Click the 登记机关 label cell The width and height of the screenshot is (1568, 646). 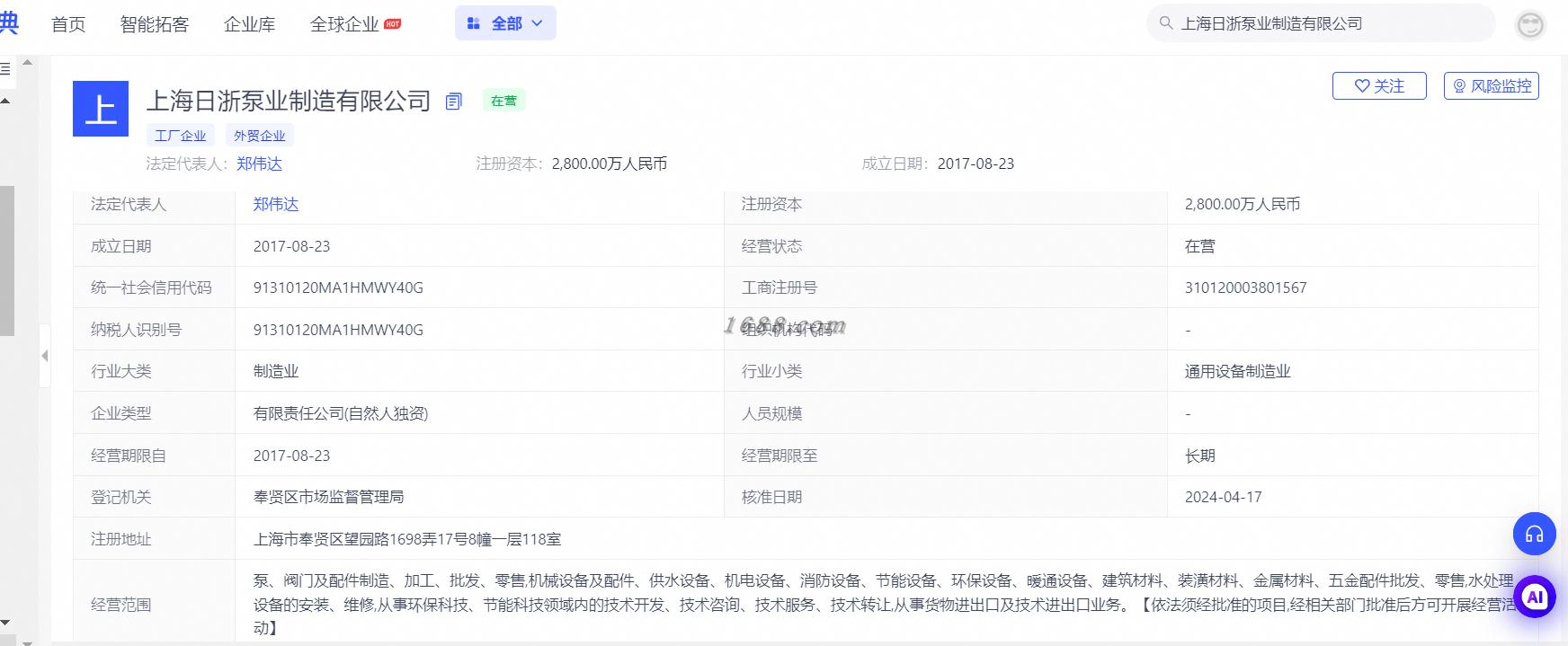(154, 497)
